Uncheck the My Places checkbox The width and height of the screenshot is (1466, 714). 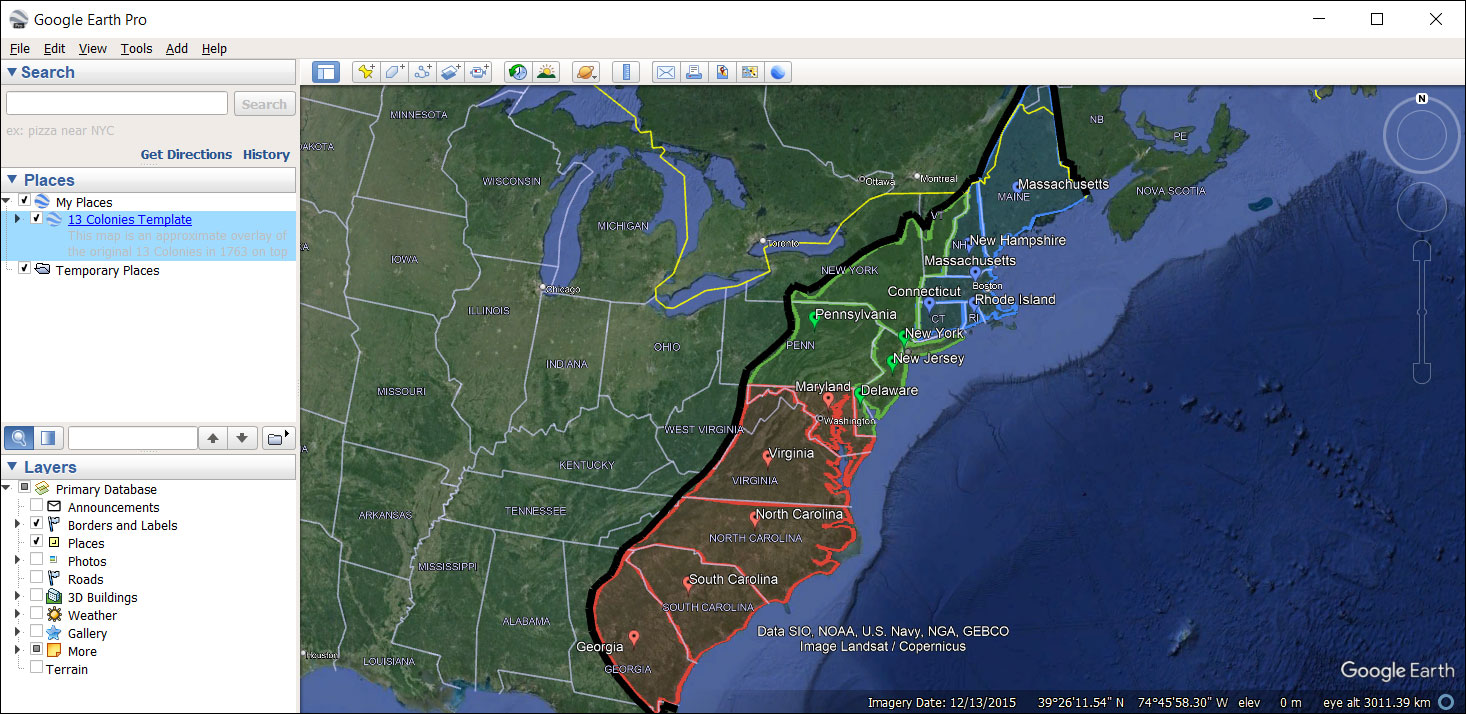coord(25,201)
